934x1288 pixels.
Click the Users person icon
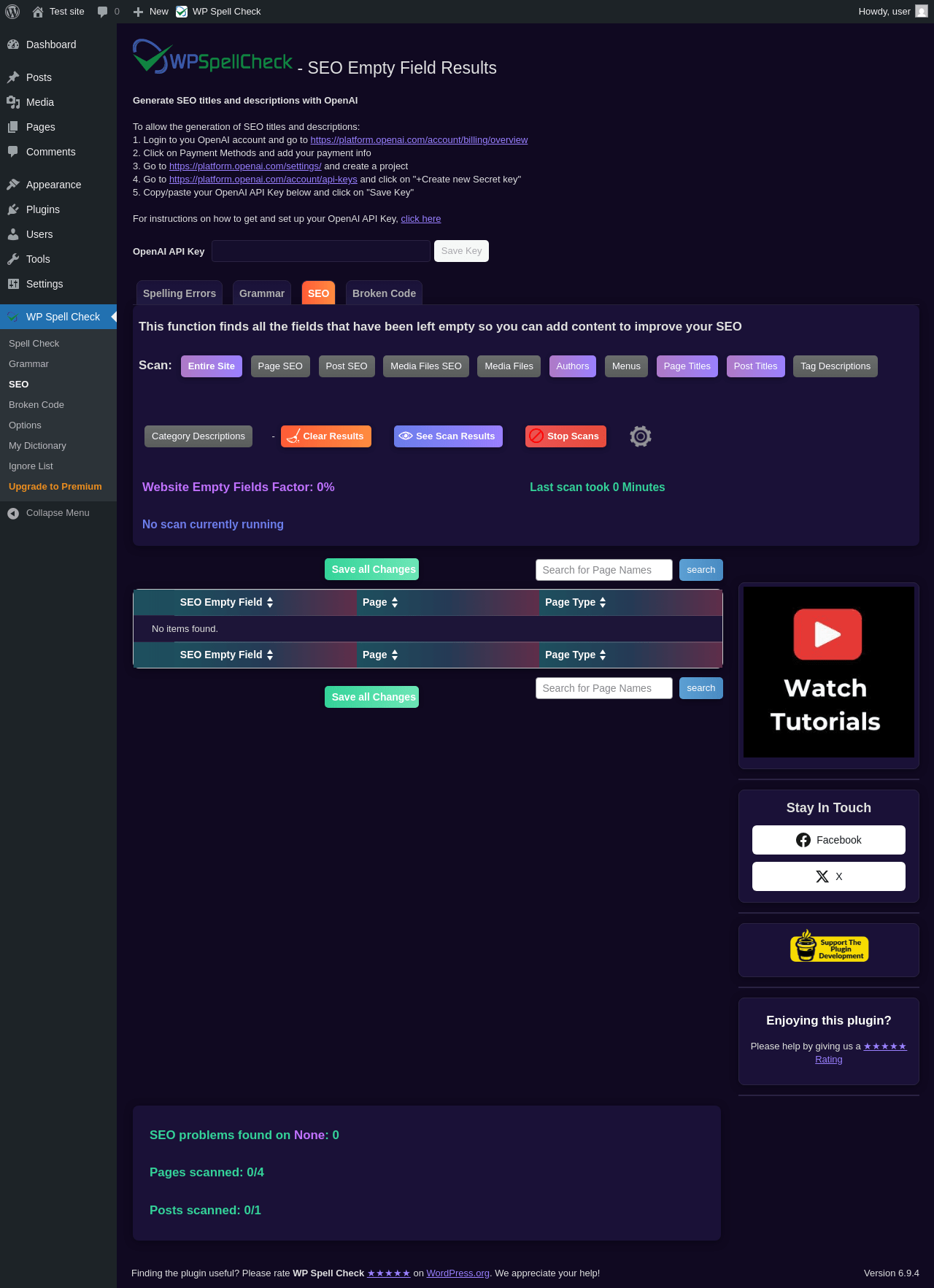click(x=13, y=234)
